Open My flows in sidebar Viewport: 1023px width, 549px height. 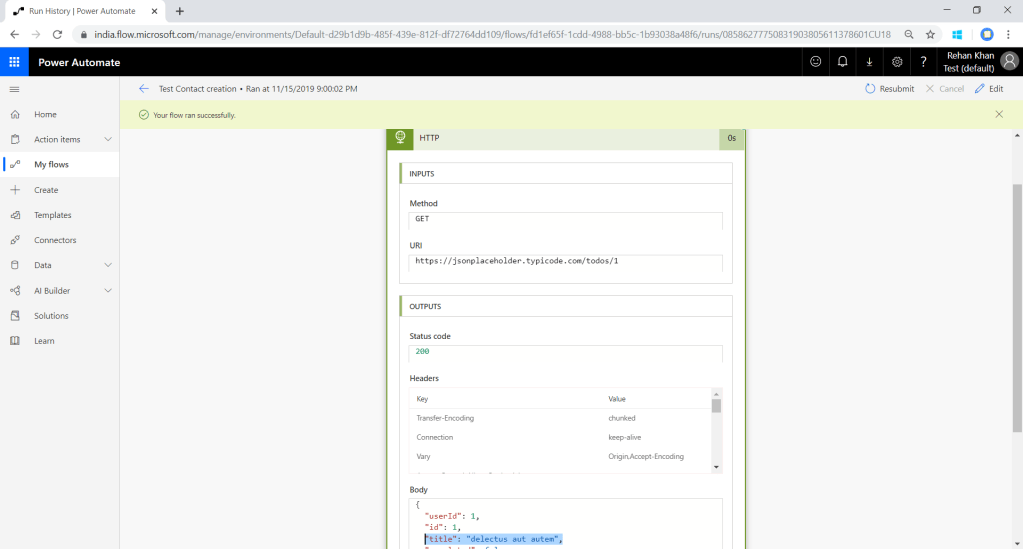(x=51, y=165)
